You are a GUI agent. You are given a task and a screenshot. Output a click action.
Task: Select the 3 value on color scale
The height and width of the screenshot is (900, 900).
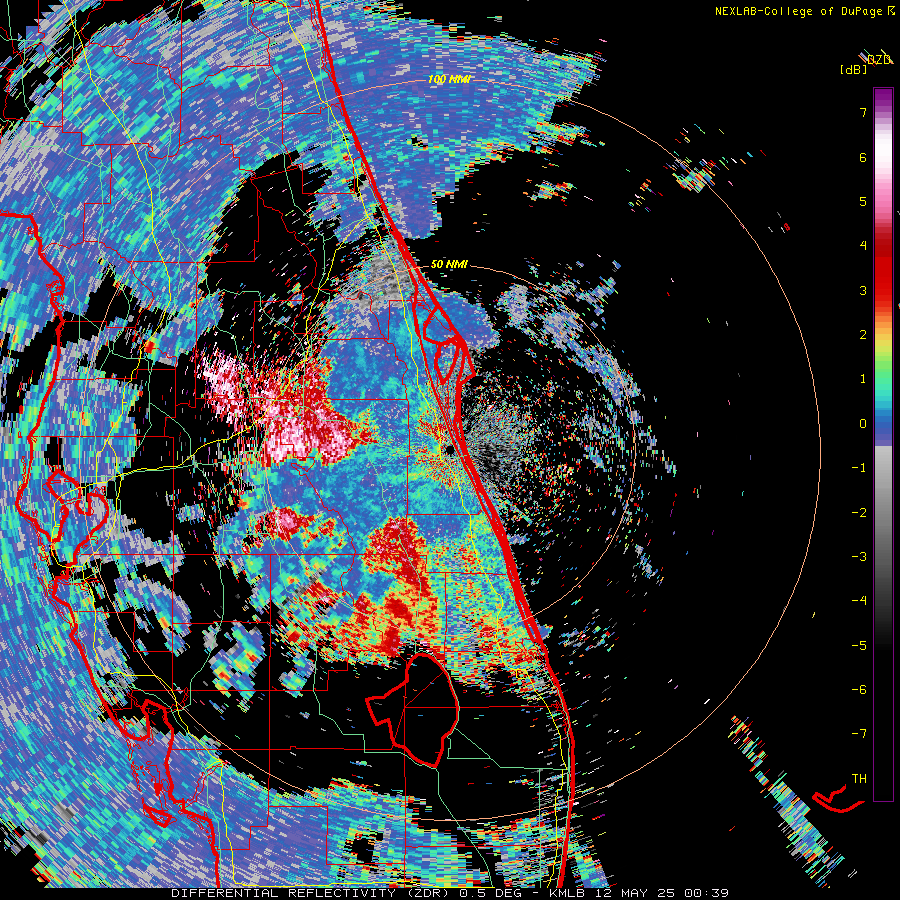tap(863, 290)
